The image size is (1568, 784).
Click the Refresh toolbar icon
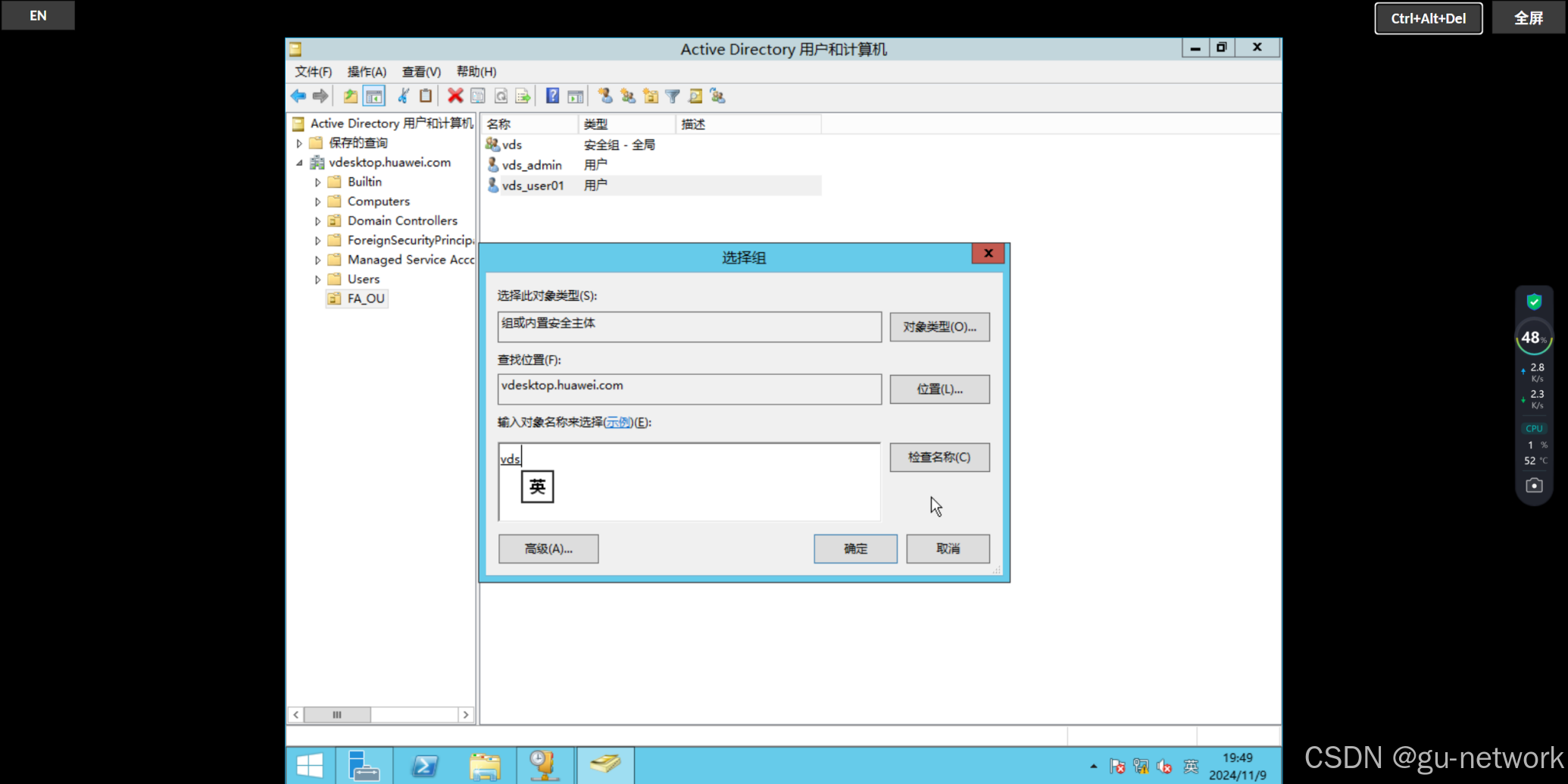click(501, 96)
